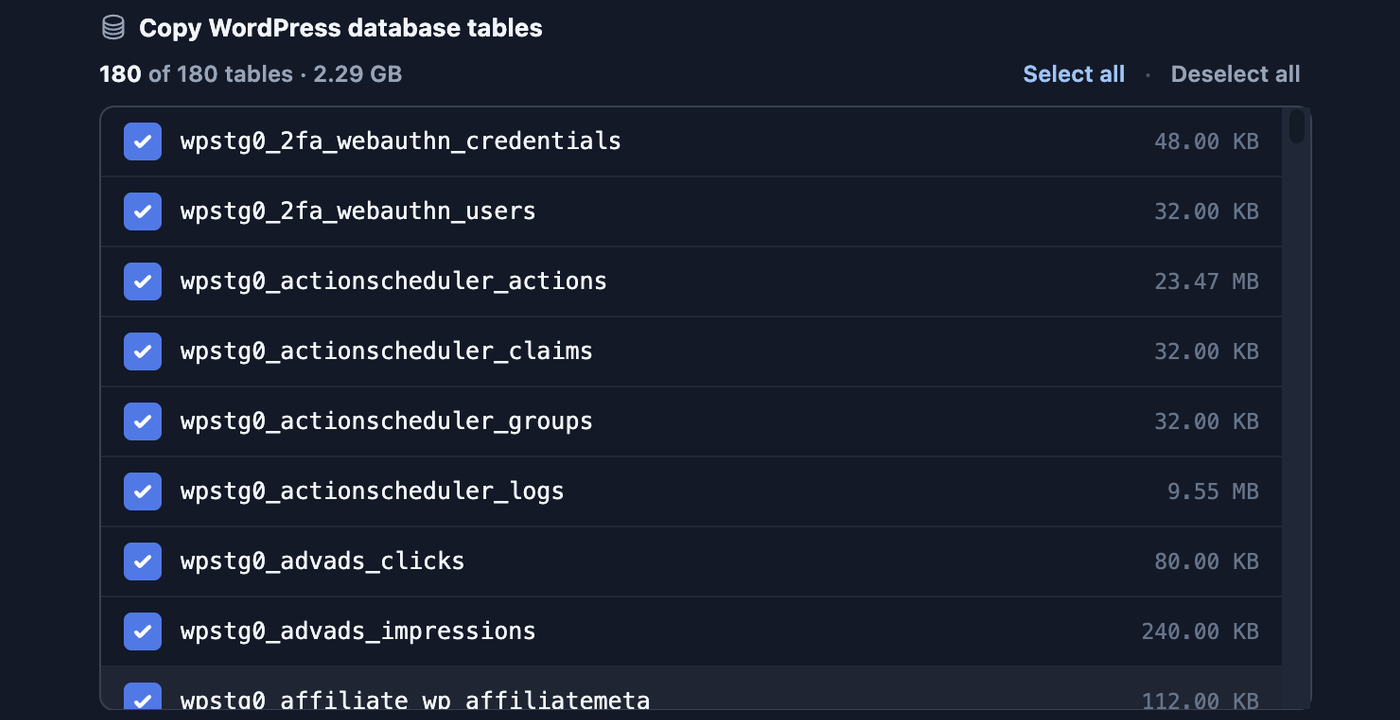This screenshot has height=720, width=1400.
Task: Click the wpstg0_2fa_webauthn_credentials table name
Action: 400,141
